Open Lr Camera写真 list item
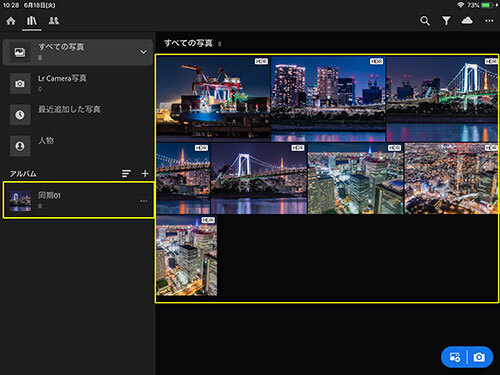This screenshot has width=500, height=375. [77, 83]
